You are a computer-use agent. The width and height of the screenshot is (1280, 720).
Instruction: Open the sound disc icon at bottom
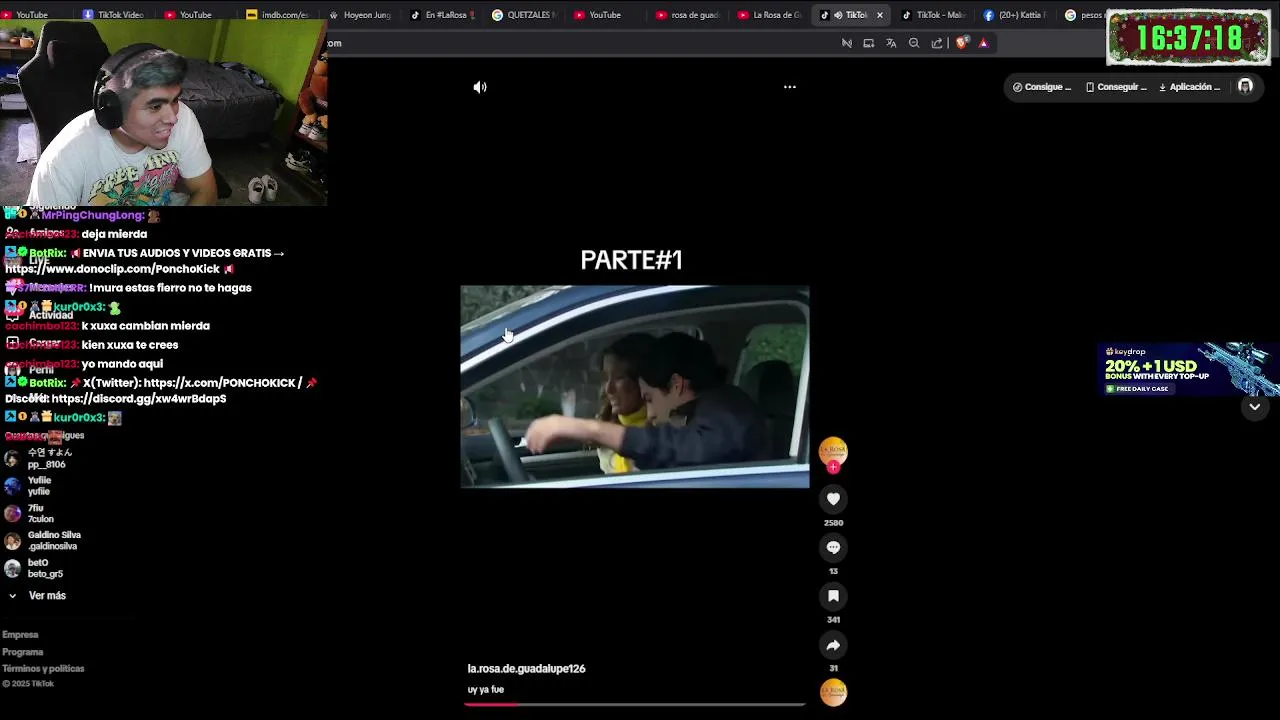point(833,692)
